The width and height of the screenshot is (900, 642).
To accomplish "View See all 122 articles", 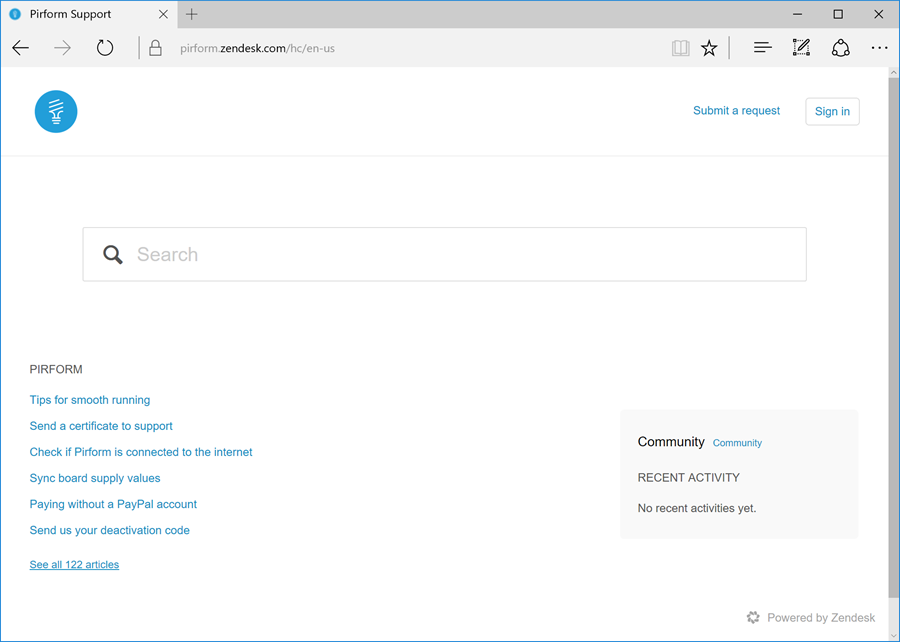I will coord(74,565).
